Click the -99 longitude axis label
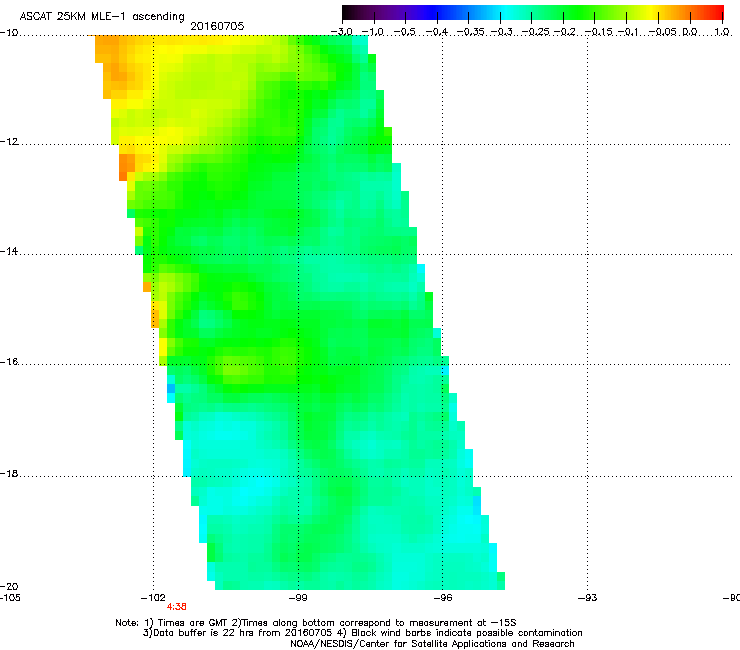This screenshot has width=740, height=650. click(x=298, y=598)
